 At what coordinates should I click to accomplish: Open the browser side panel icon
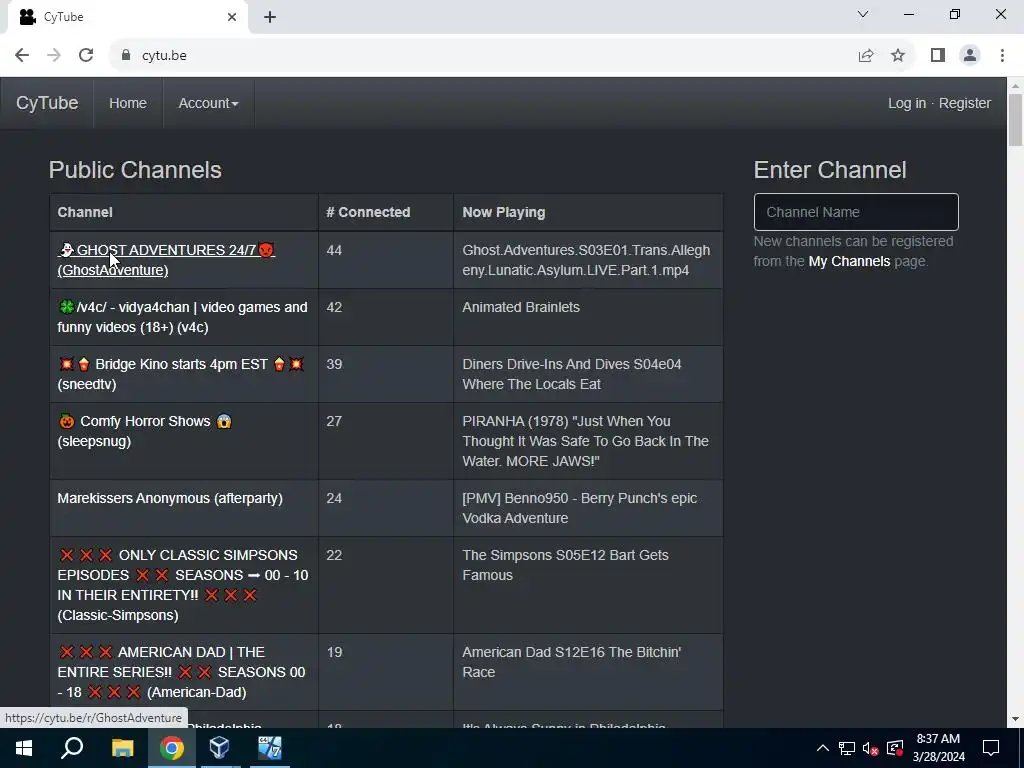(x=938, y=56)
